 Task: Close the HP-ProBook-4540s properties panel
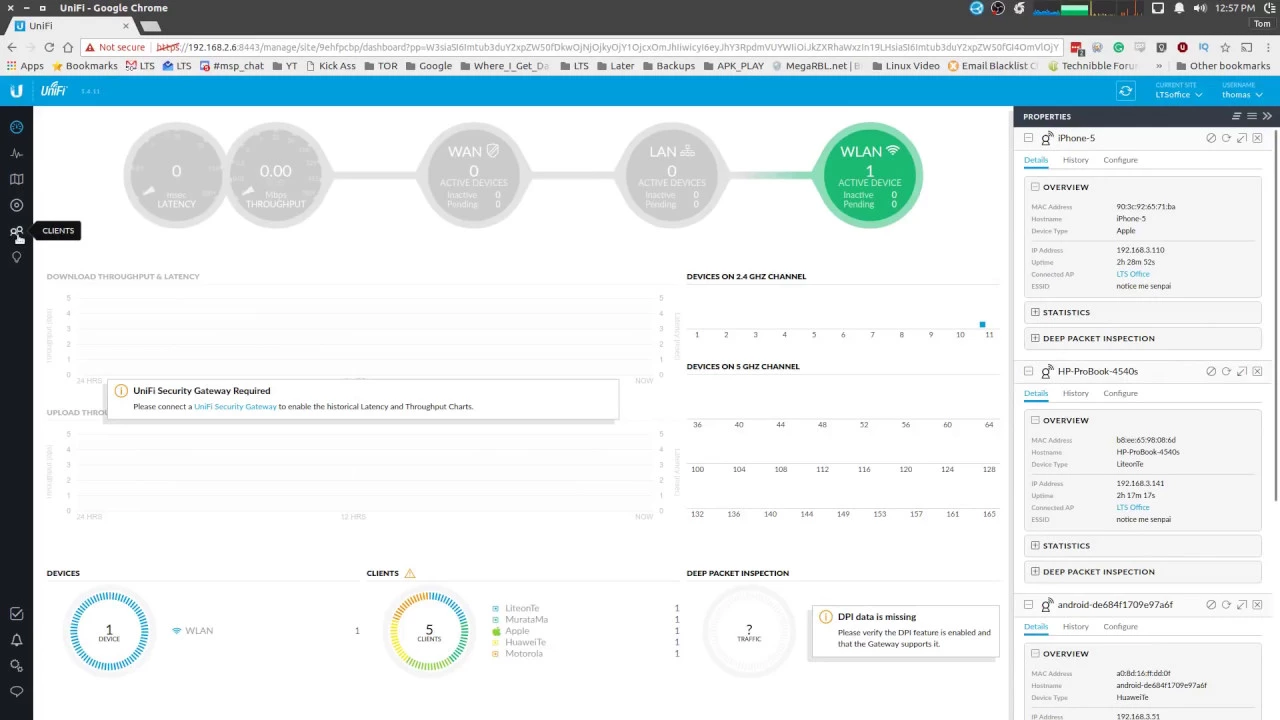tap(1257, 371)
